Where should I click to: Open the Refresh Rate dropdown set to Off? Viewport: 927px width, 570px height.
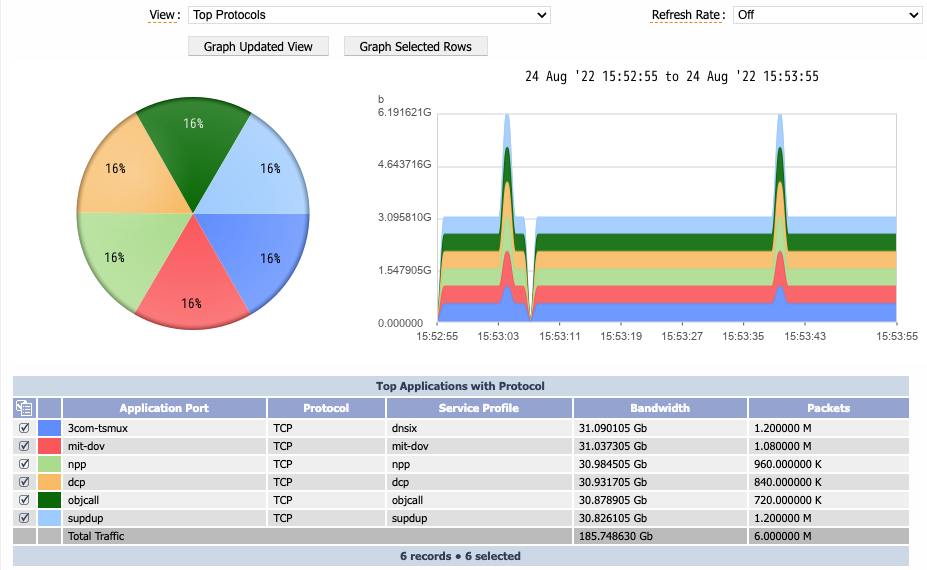[827, 15]
